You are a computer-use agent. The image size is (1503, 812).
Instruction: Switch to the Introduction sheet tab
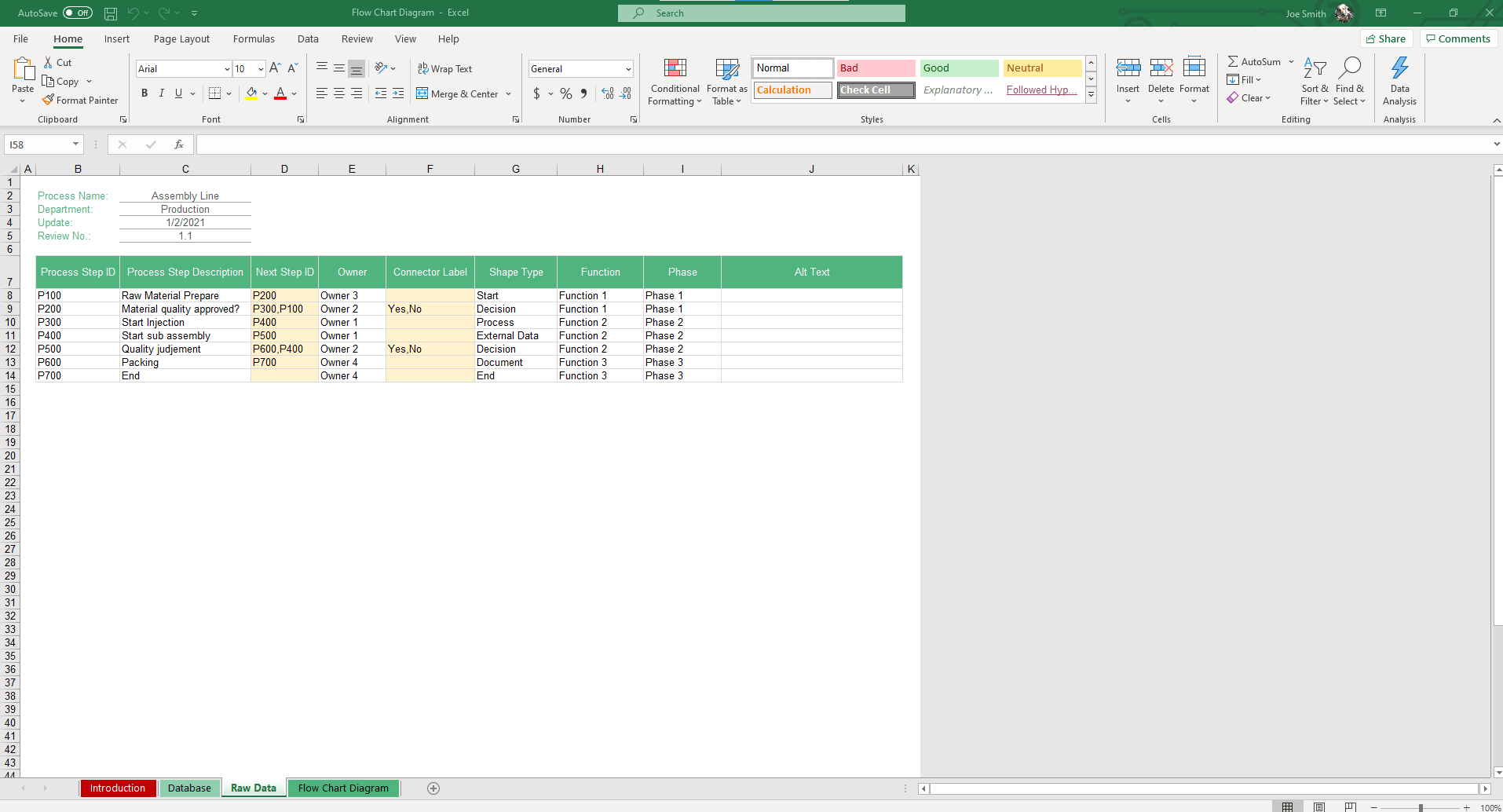click(x=118, y=788)
